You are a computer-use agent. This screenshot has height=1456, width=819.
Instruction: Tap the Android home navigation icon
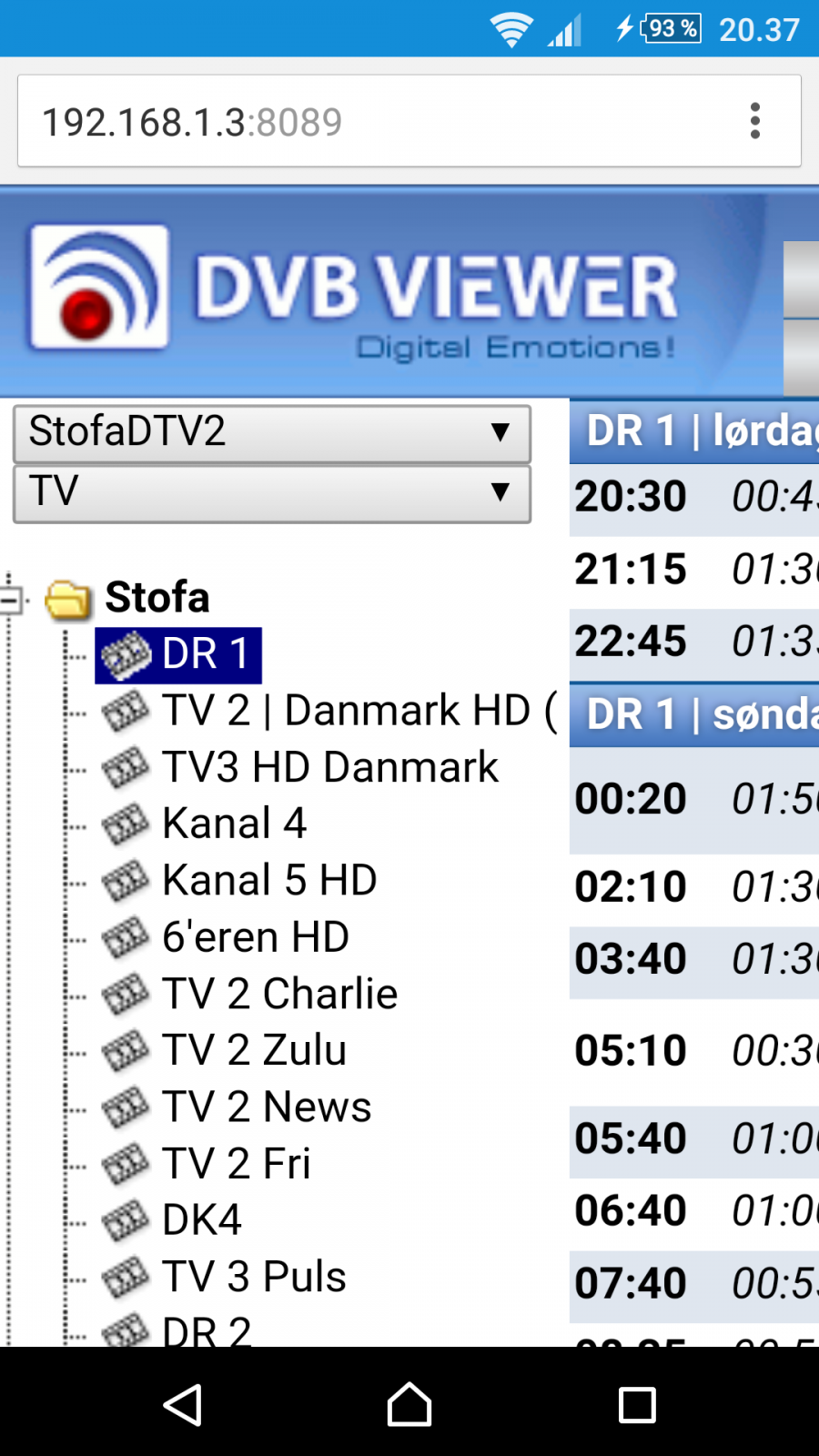409,1405
